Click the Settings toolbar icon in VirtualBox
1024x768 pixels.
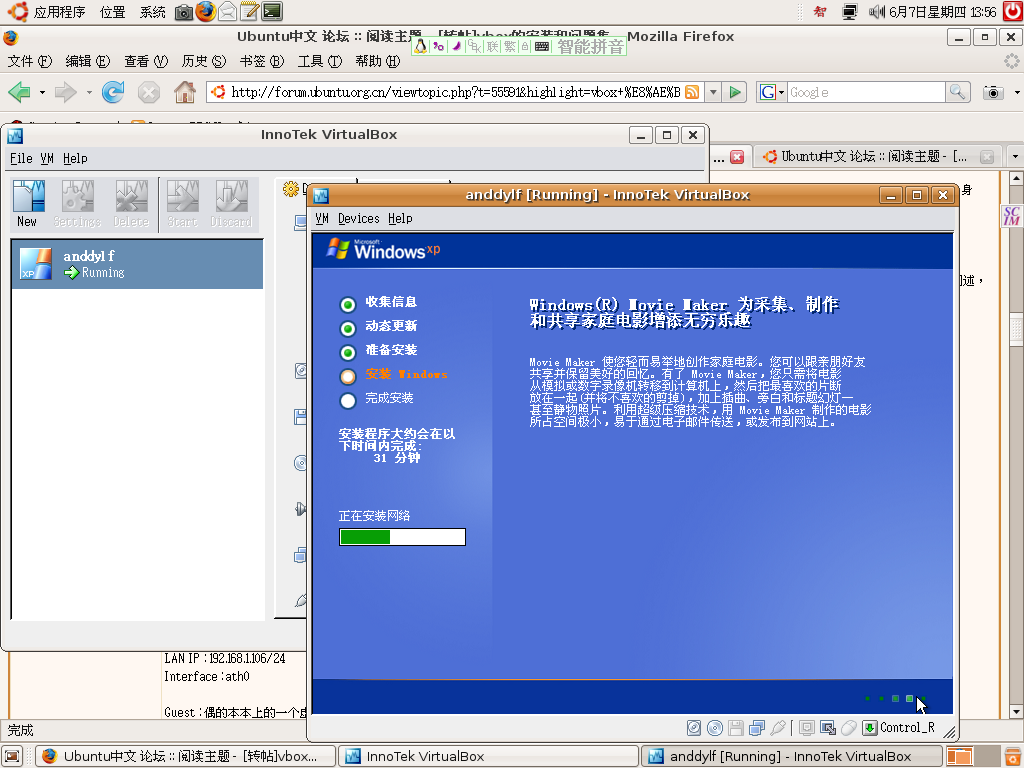[x=77, y=204]
